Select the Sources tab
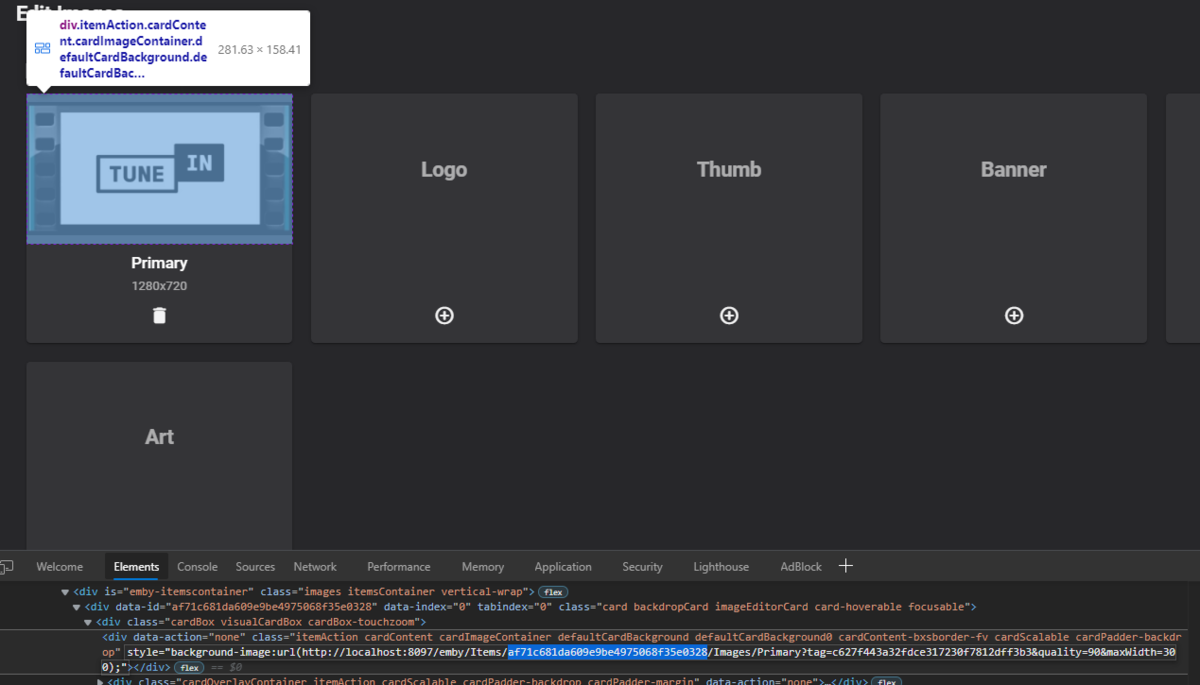 255,567
